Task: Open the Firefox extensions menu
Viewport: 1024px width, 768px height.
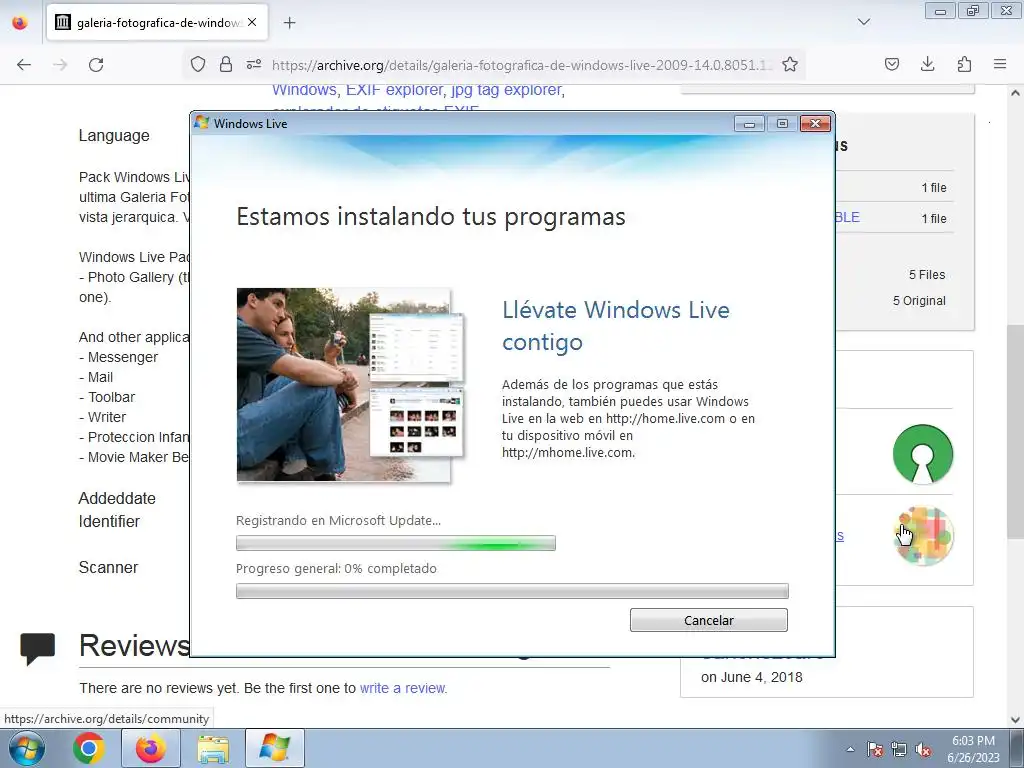Action: pos(964,64)
